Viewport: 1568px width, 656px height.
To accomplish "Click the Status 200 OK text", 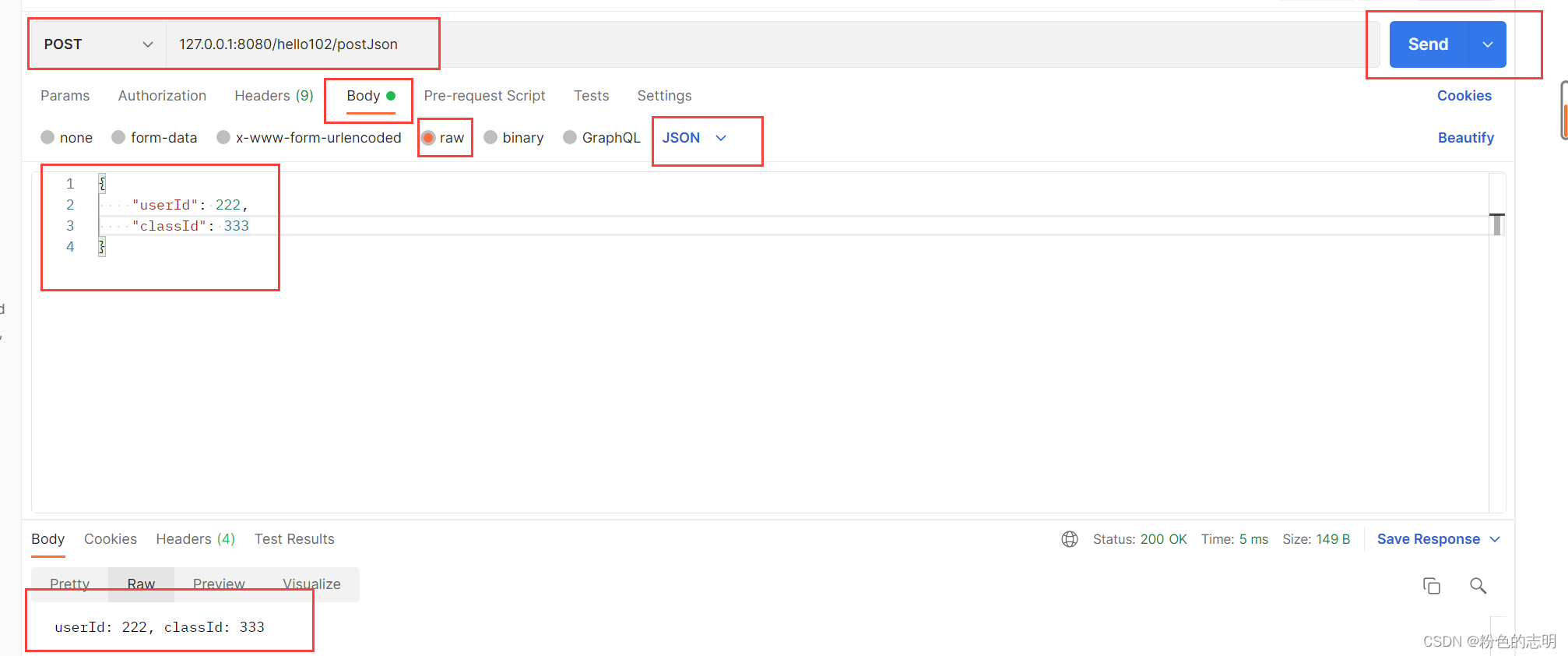I will pos(1140,539).
